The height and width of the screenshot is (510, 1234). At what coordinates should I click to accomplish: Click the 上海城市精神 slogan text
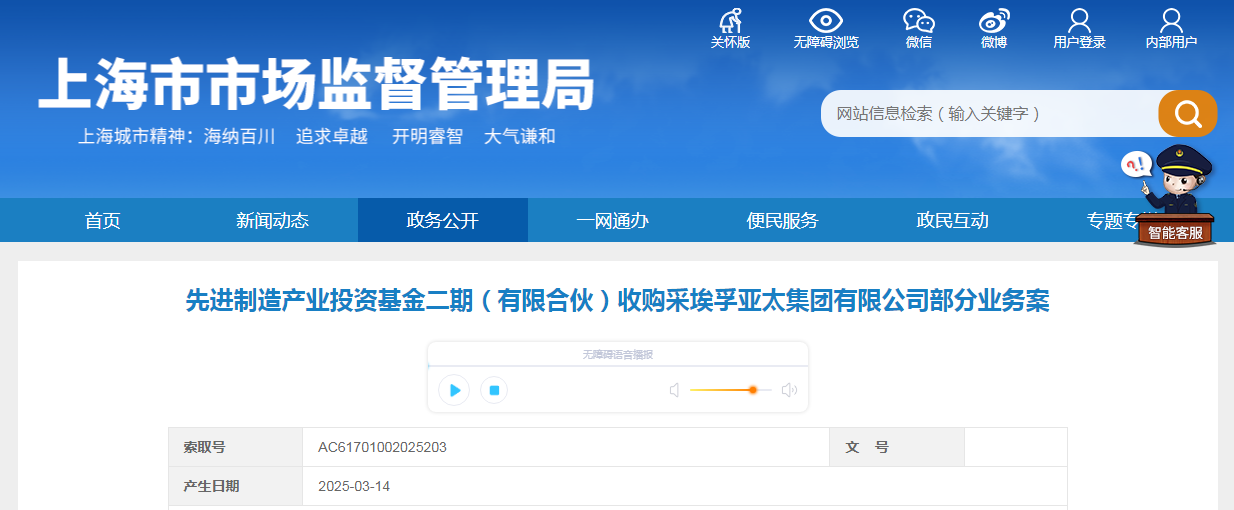click(317, 137)
